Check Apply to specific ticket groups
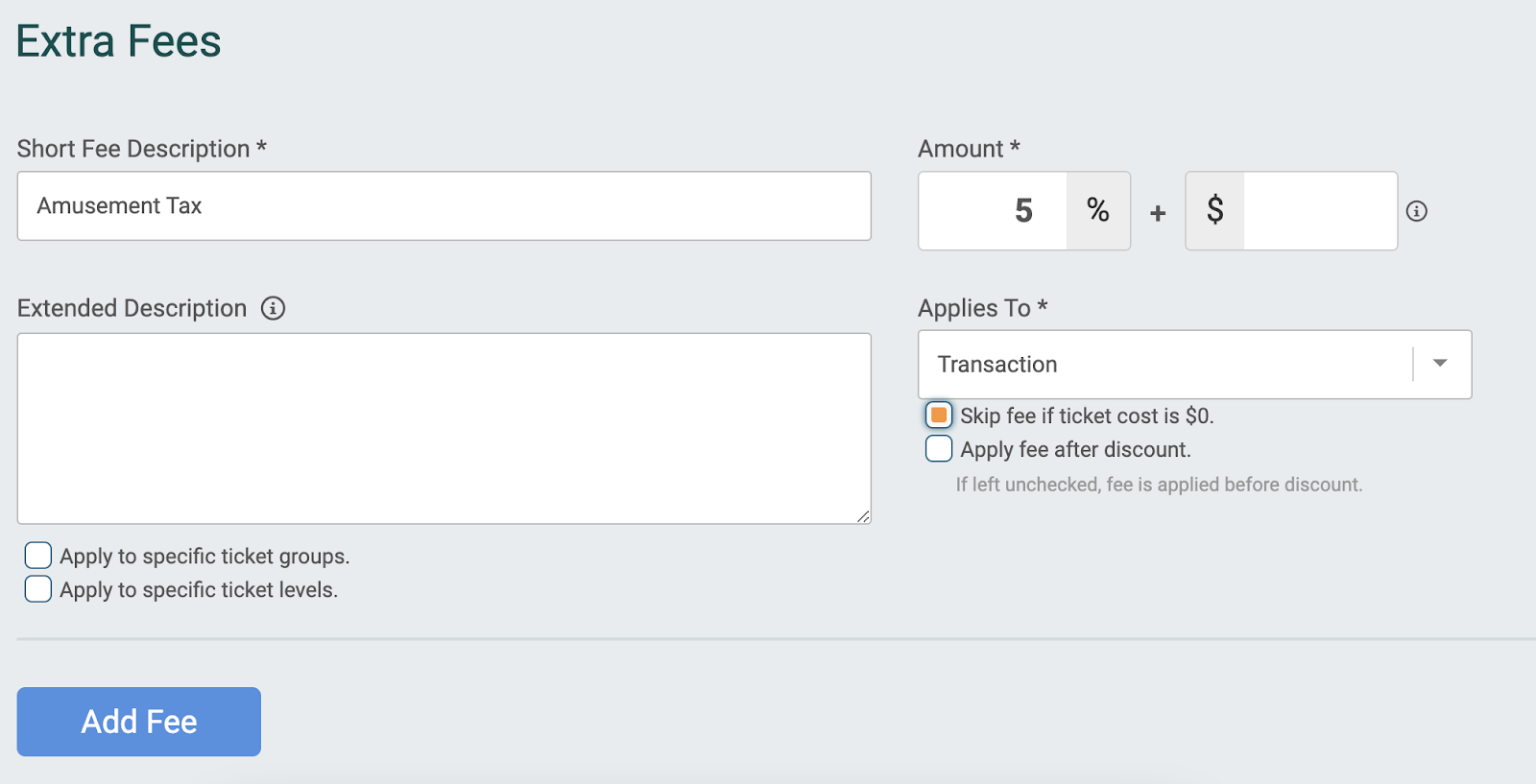This screenshot has width=1536, height=784. click(x=38, y=556)
